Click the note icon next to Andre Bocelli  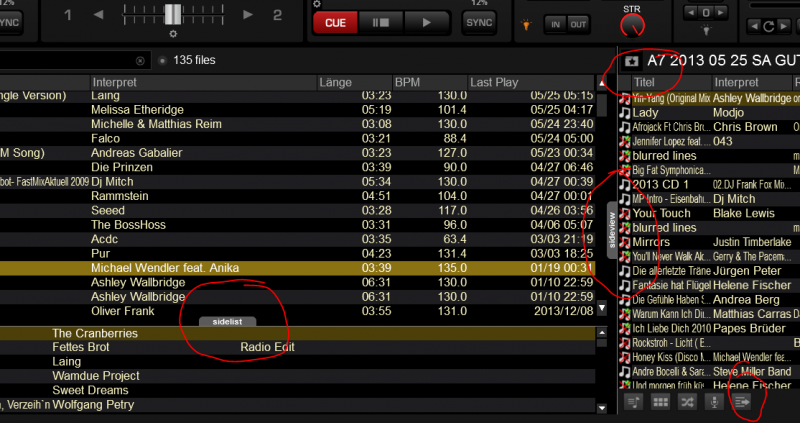[625, 371]
